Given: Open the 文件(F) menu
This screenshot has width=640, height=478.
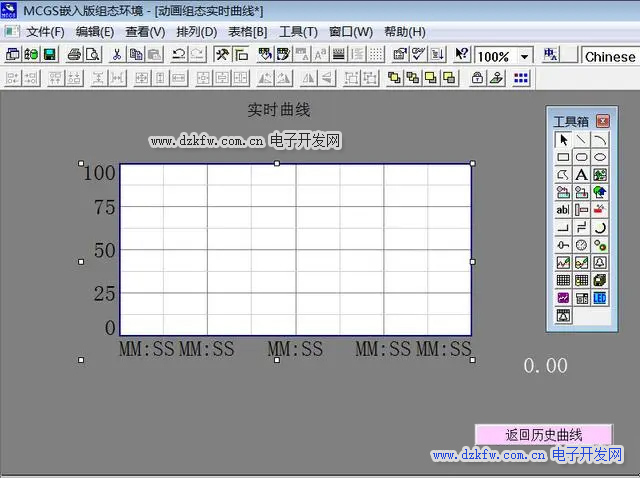Looking at the screenshot, I should coord(44,32).
